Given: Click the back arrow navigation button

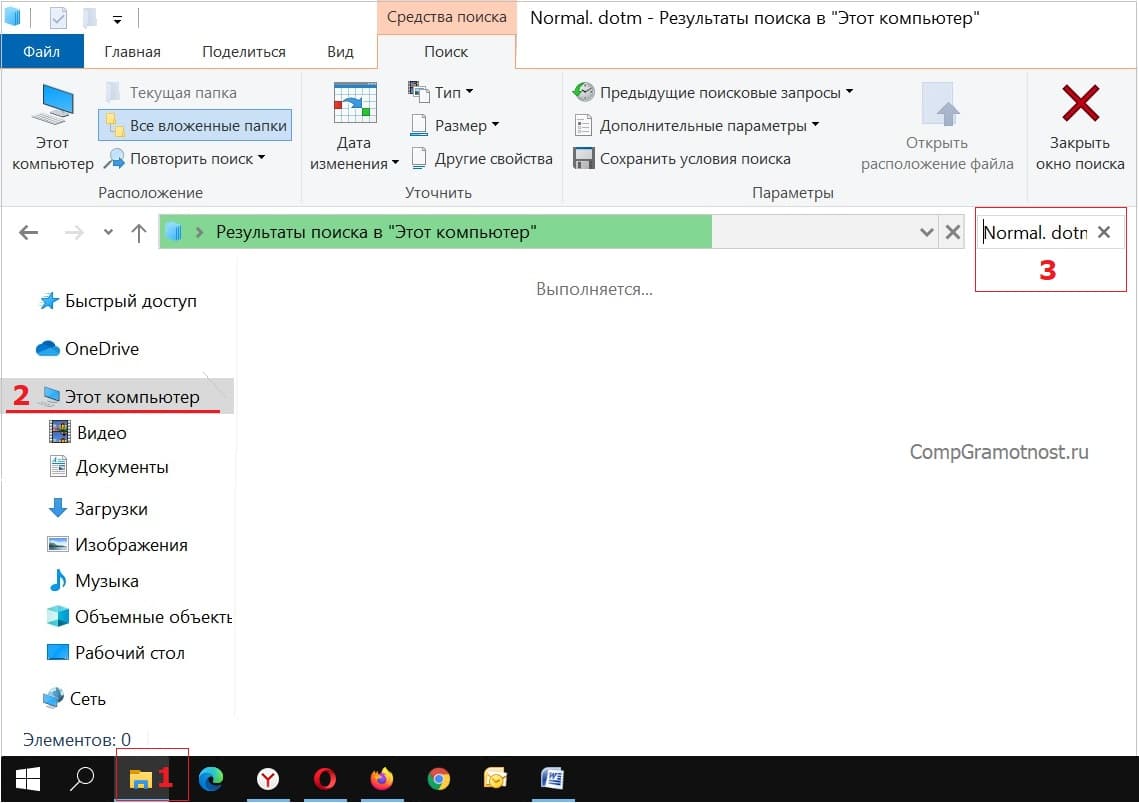Looking at the screenshot, I should click(x=29, y=233).
